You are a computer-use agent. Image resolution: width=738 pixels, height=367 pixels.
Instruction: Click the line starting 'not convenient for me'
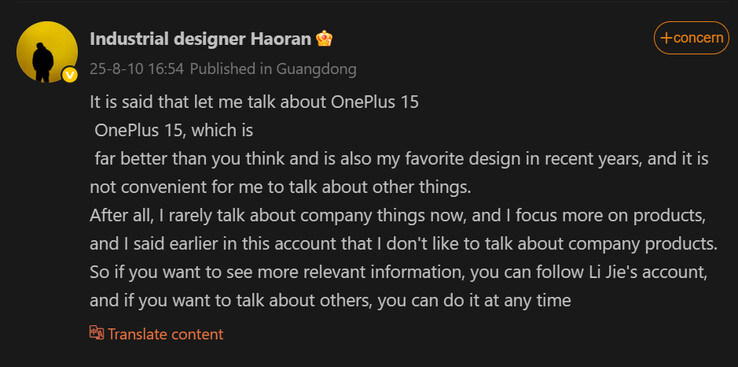tap(281, 187)
